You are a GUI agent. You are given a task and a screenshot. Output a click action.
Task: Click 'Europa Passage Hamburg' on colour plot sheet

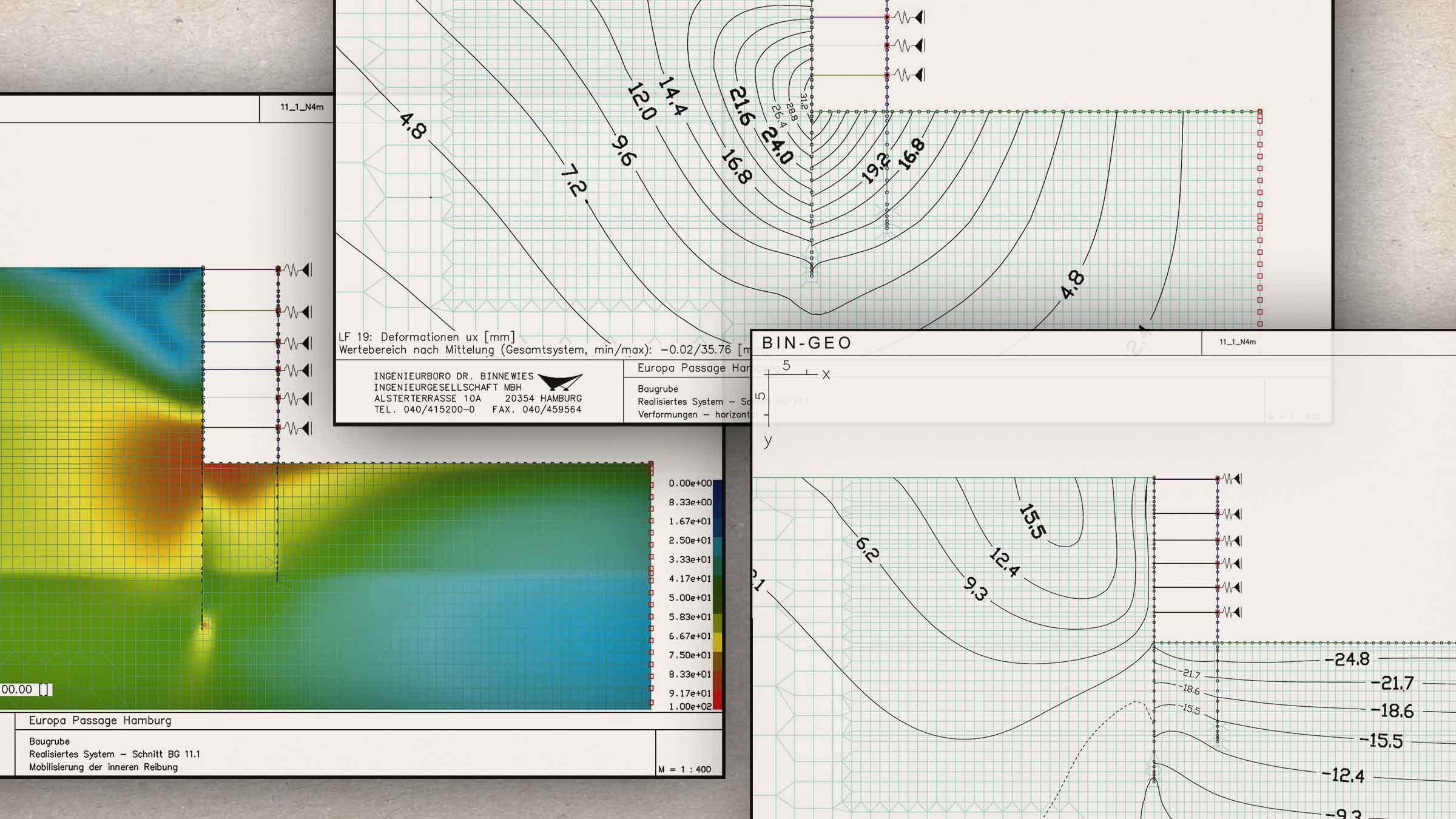click(x=100, y=721)
